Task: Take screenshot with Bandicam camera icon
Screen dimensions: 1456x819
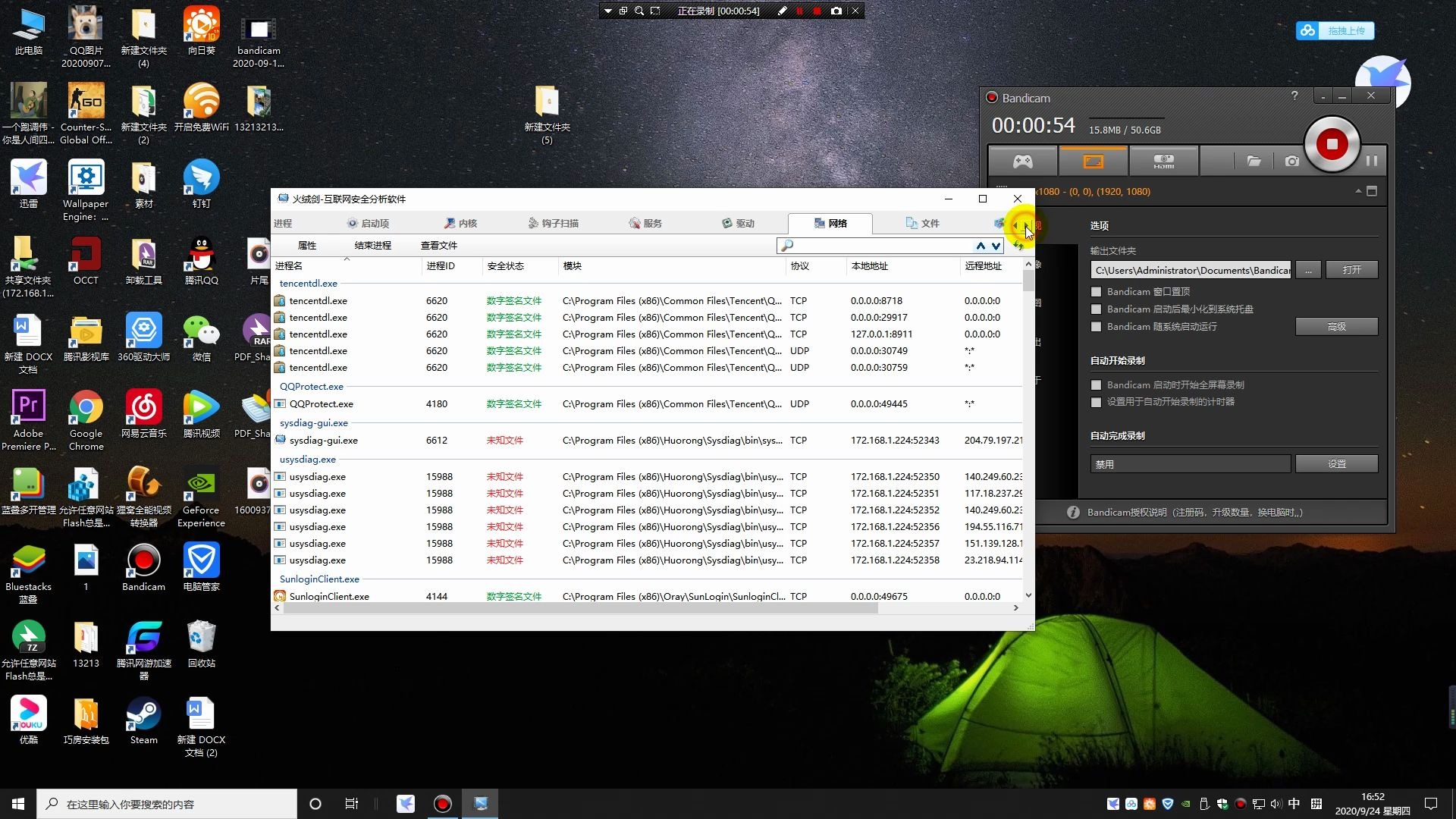Action: pos(1291,161)
